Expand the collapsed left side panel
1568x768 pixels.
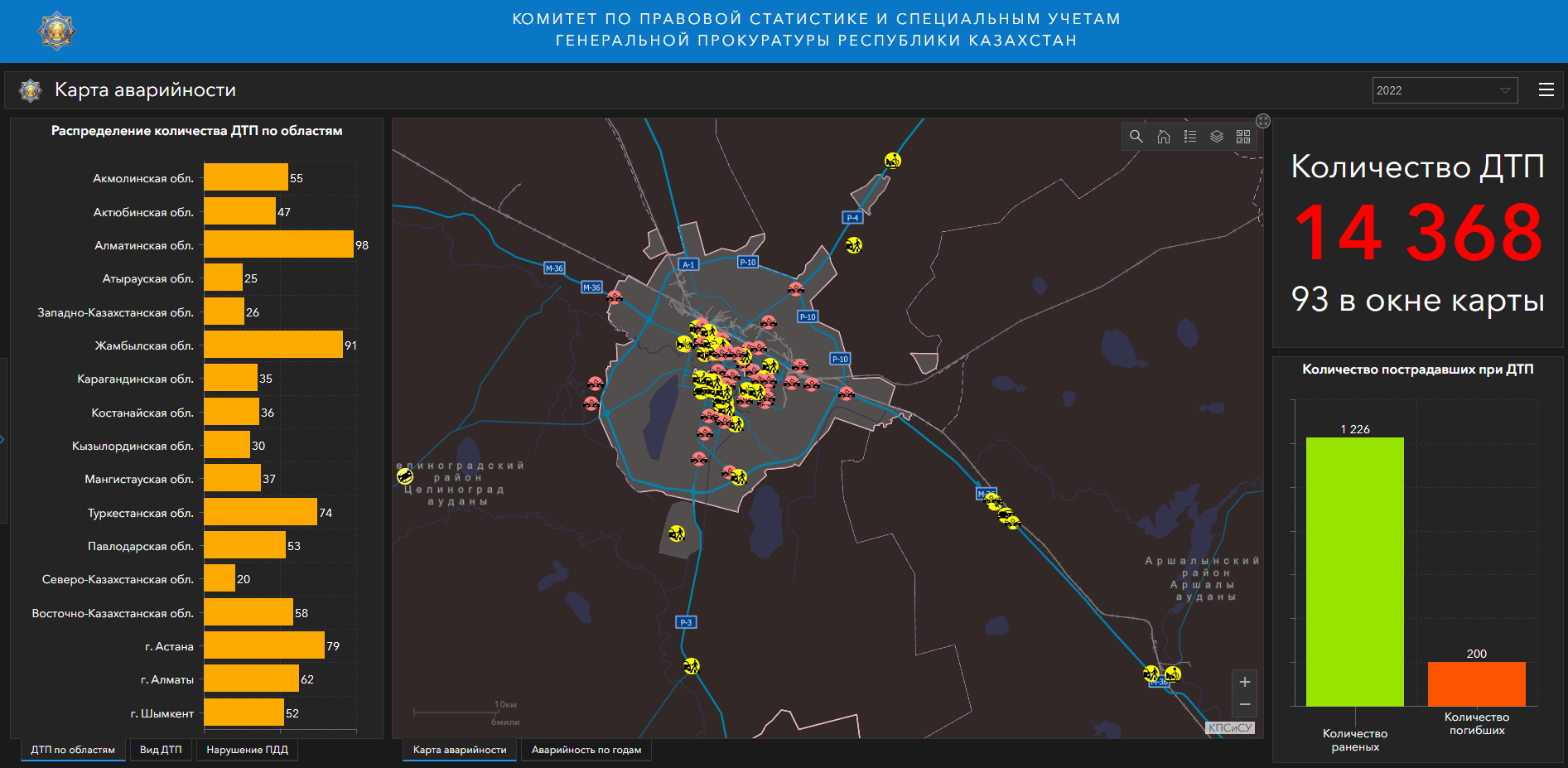click(2, 439)
